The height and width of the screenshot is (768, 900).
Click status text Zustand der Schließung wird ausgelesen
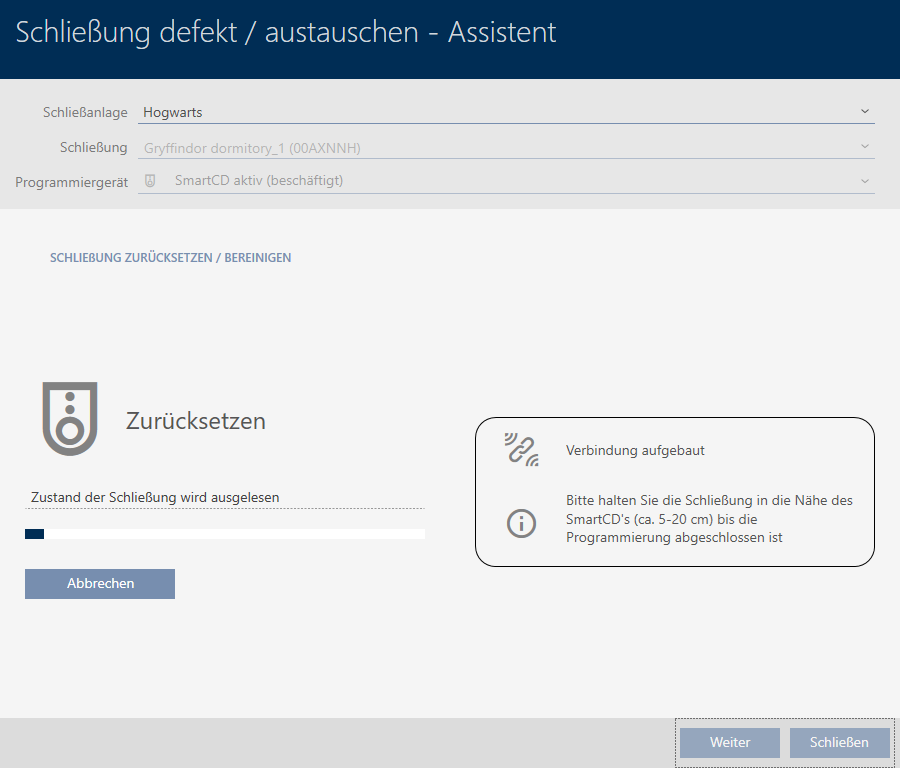point(155,497)
